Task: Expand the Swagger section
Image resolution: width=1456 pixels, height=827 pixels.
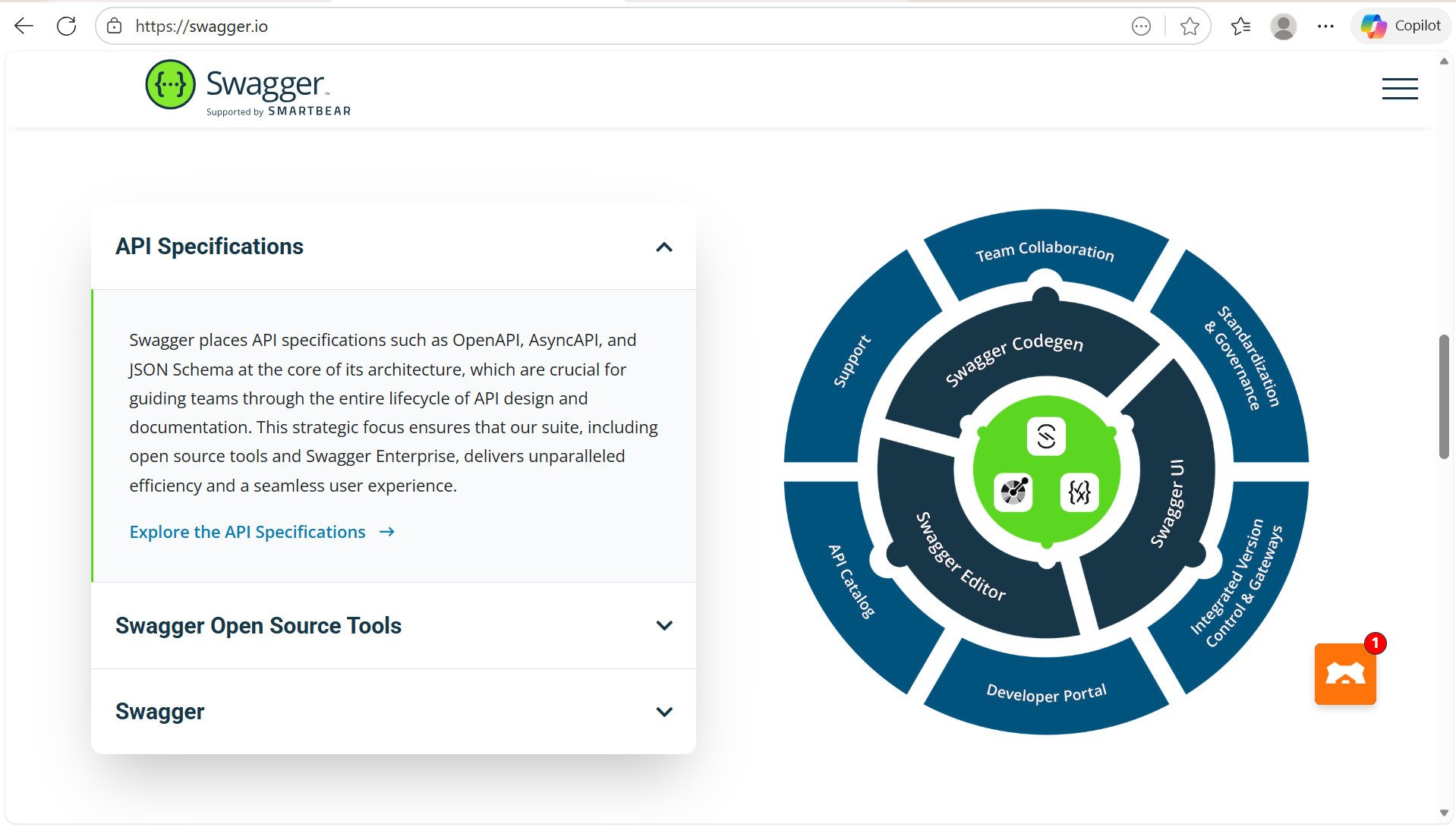Action: [663, 712]
